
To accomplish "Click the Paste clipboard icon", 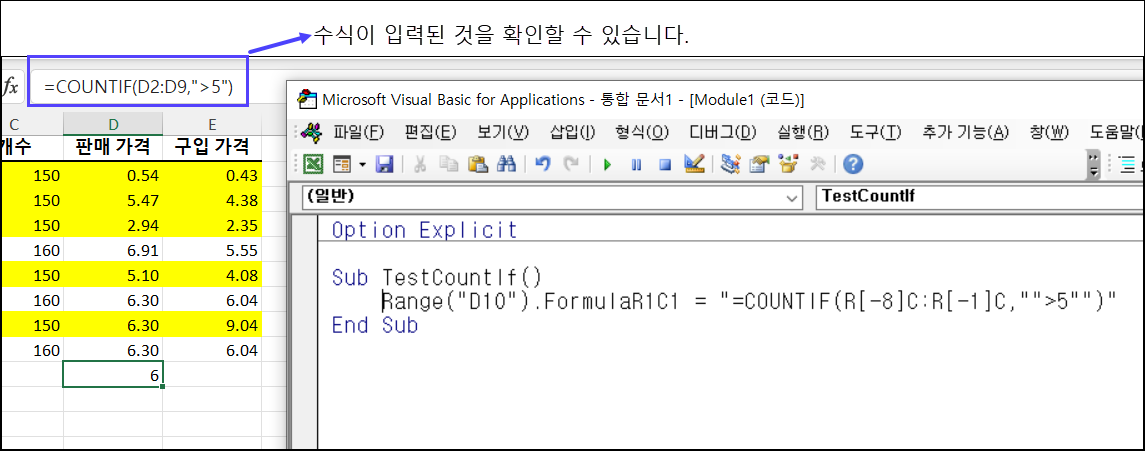I will (478, 165).
